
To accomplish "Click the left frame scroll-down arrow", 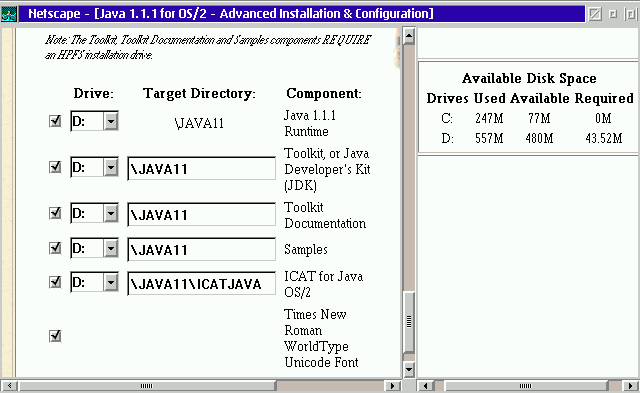I will tap(409, 370).
